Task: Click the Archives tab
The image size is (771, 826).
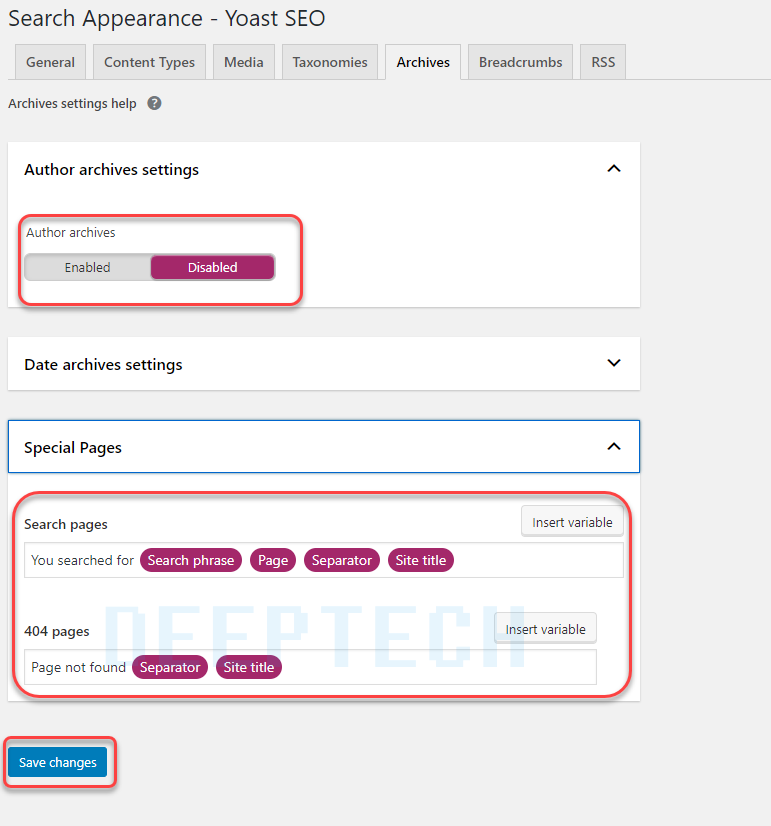Action: pos(423,62)
